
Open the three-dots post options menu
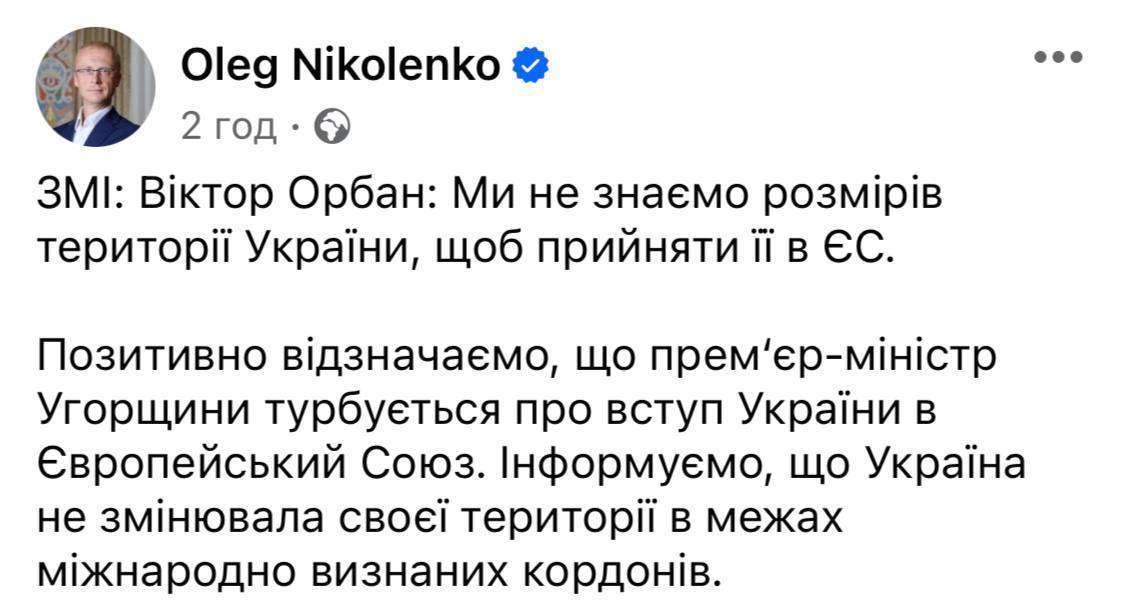1058,57
